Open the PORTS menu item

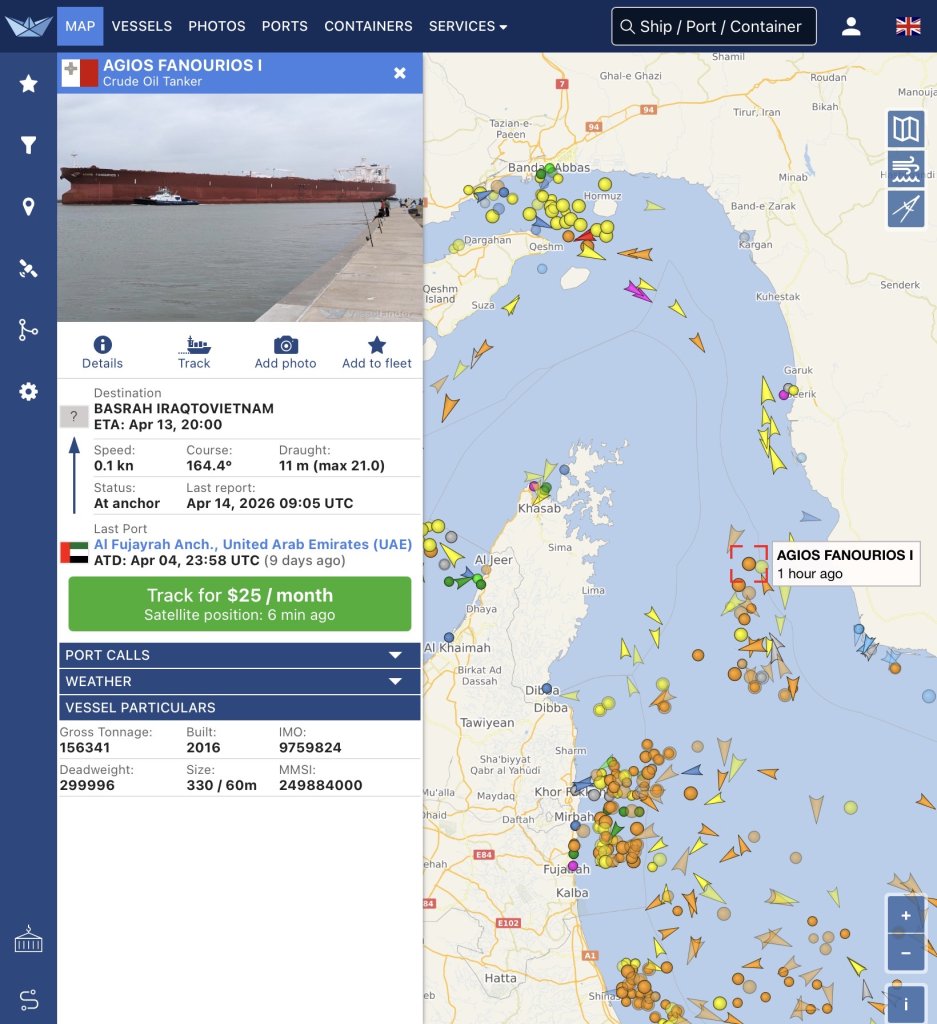click(x=285, y=26)
